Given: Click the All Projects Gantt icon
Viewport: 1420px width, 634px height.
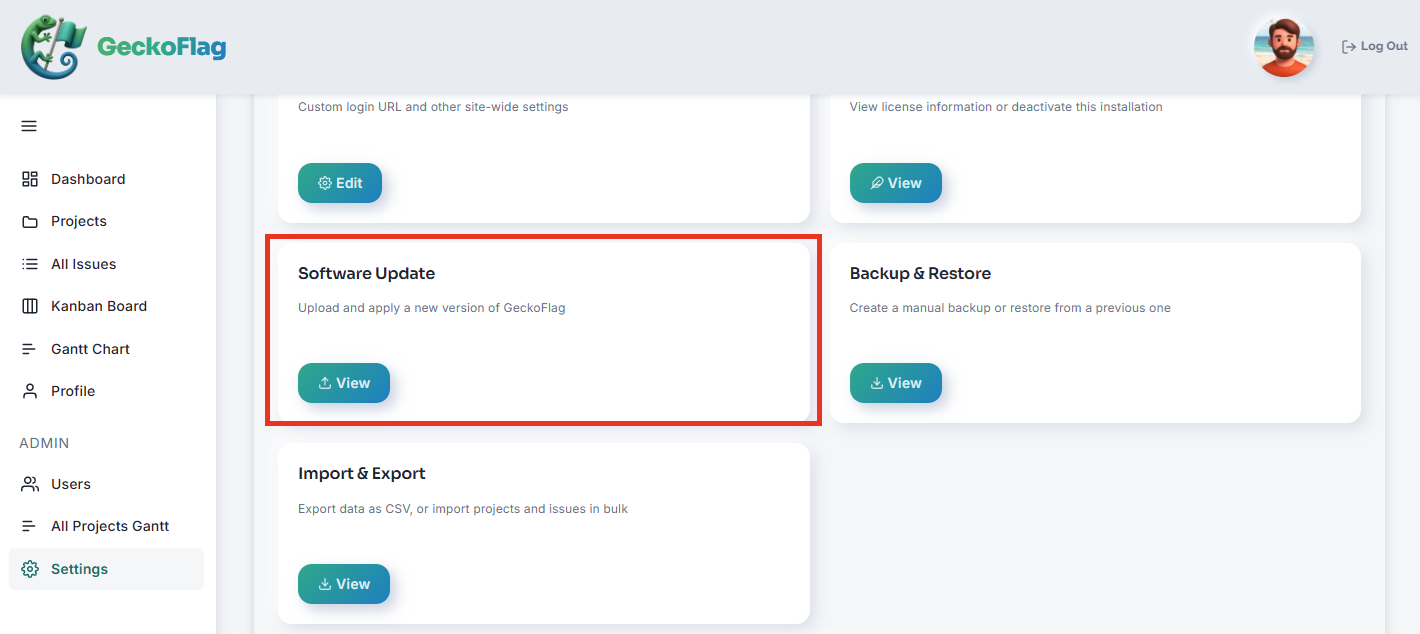Looking at the screenshot, I should point(30,526).
